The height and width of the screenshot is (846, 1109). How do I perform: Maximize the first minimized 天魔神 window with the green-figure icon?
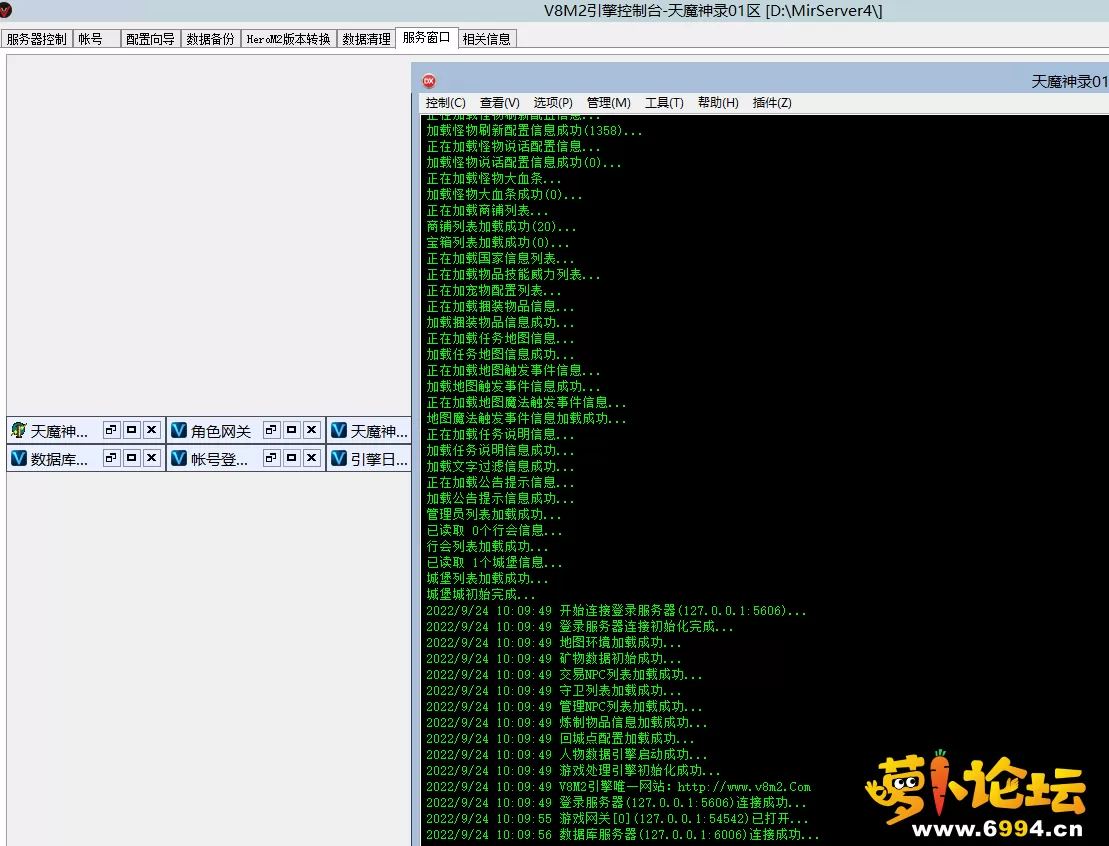tap(132, 429)
